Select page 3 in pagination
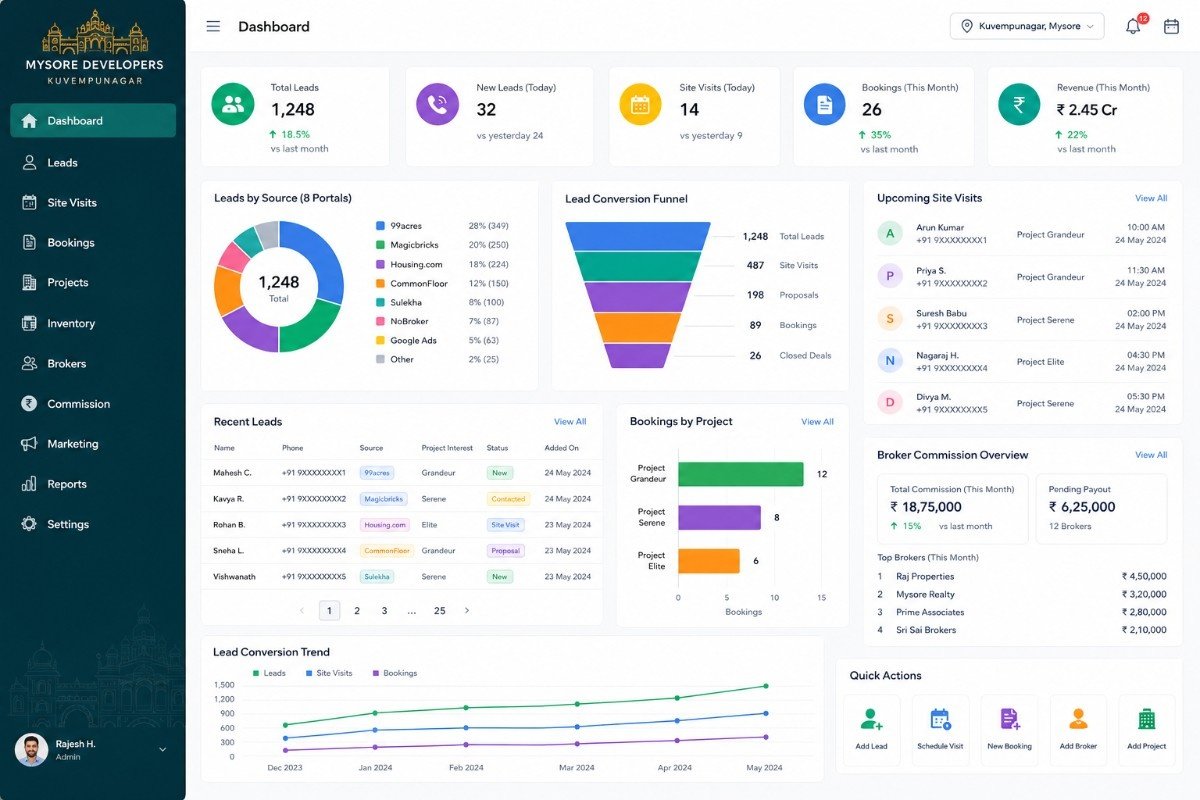1200x800 pixels. tap(384, 610)
